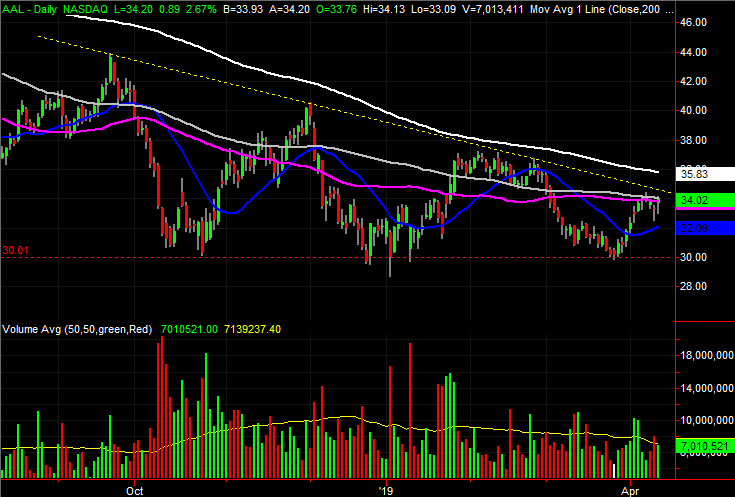This screenshot has height=497, width=735.
Task: Click the 46.00 price axis label
Action: point(695,23)
